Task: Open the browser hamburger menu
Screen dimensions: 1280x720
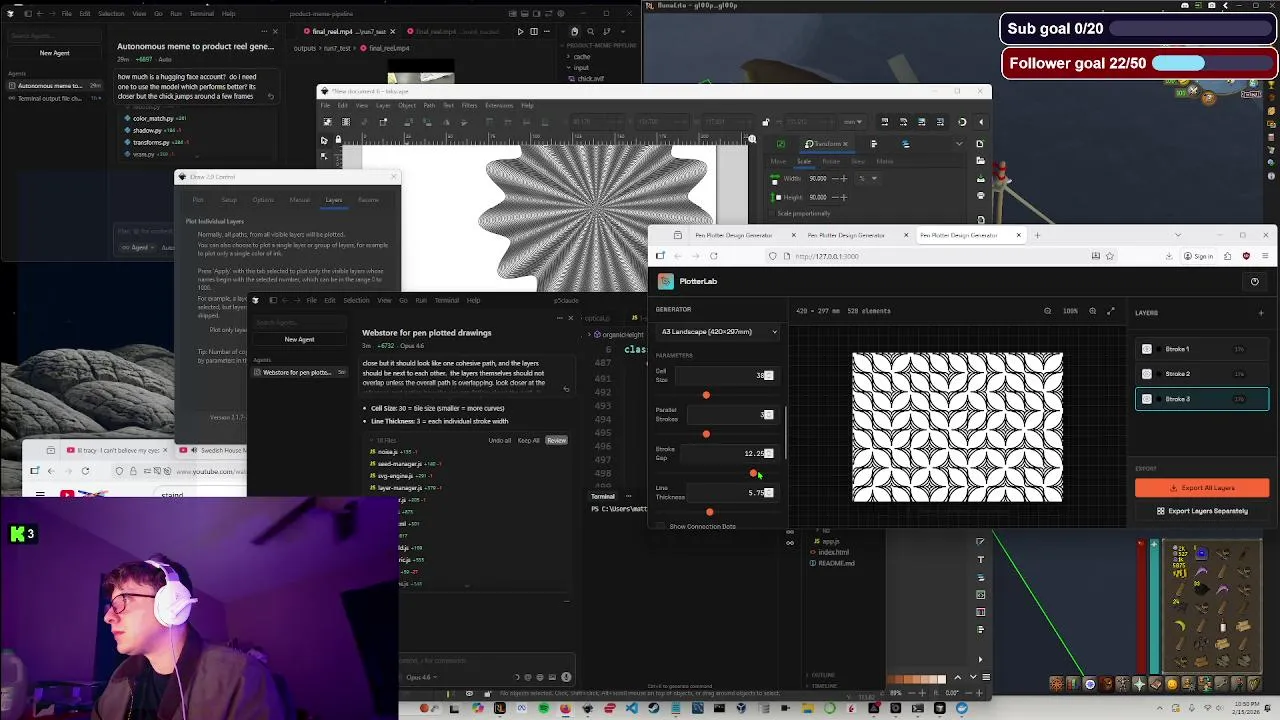Action: pos(1264,256)
